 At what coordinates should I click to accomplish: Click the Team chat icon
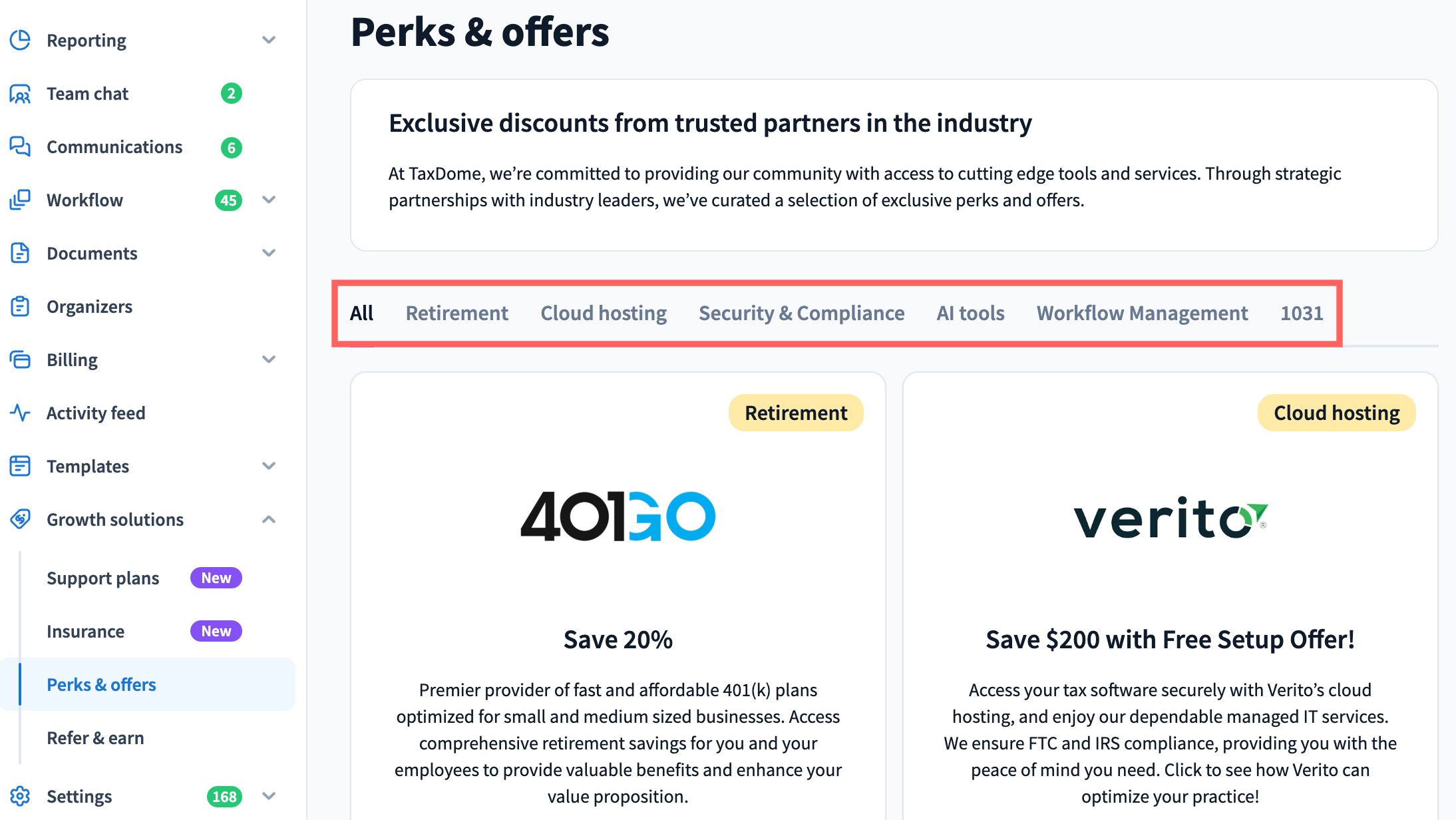tap(20, 94)
